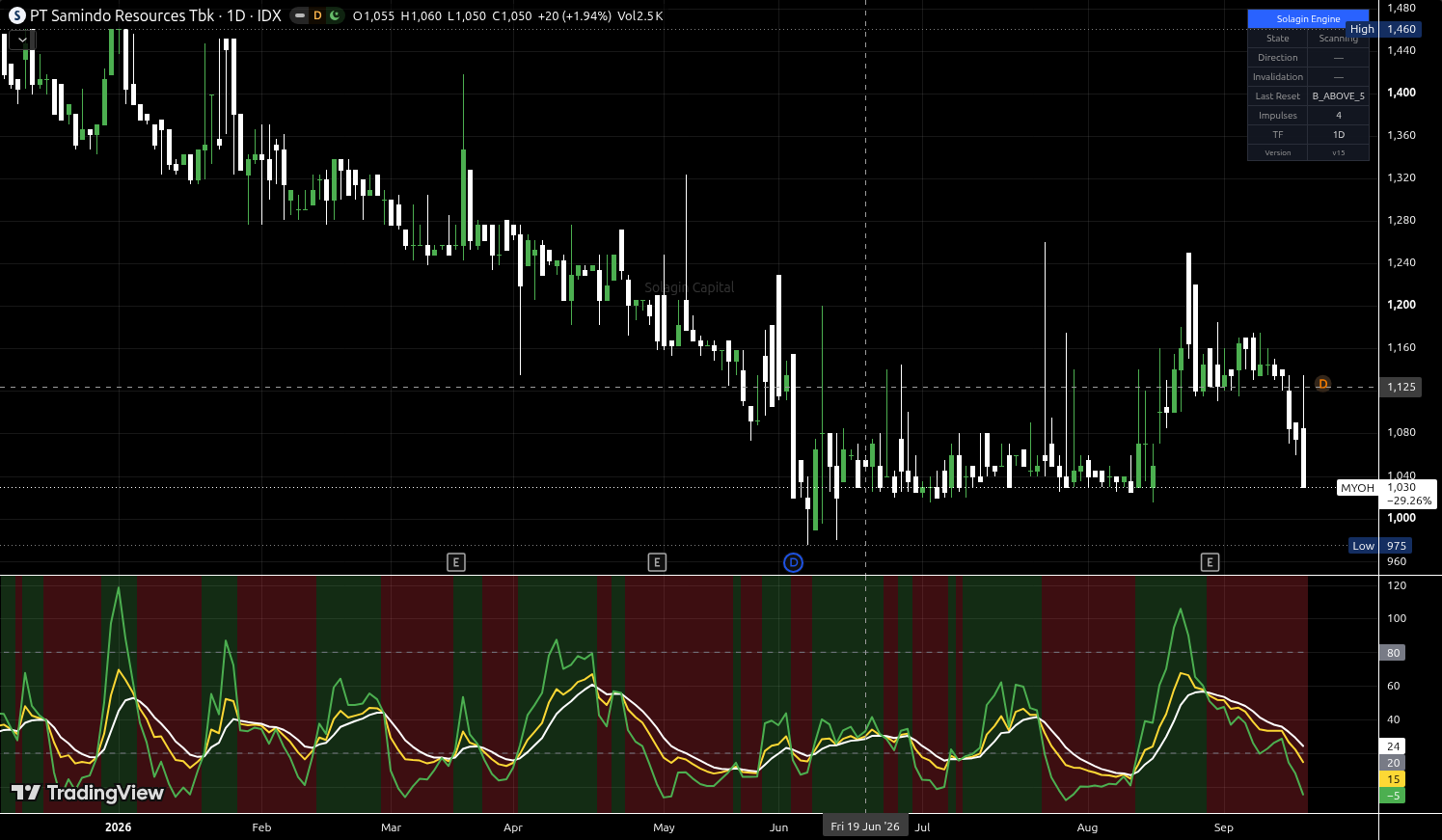1442x840 pixels.
Task: Click the green -5 indicator value label
Action: [1393, 796]
